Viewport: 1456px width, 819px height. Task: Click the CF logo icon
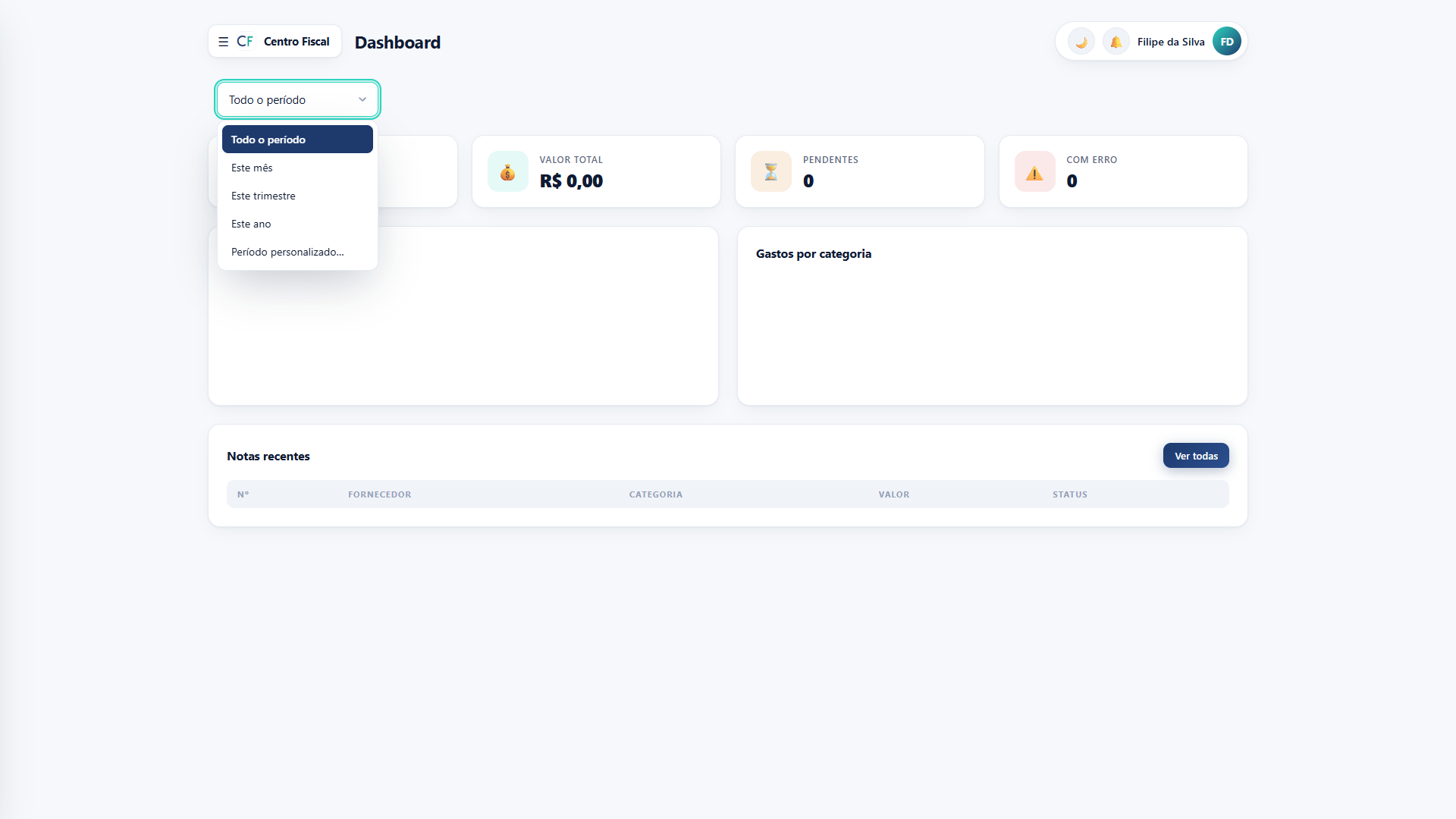click(245, 42)
